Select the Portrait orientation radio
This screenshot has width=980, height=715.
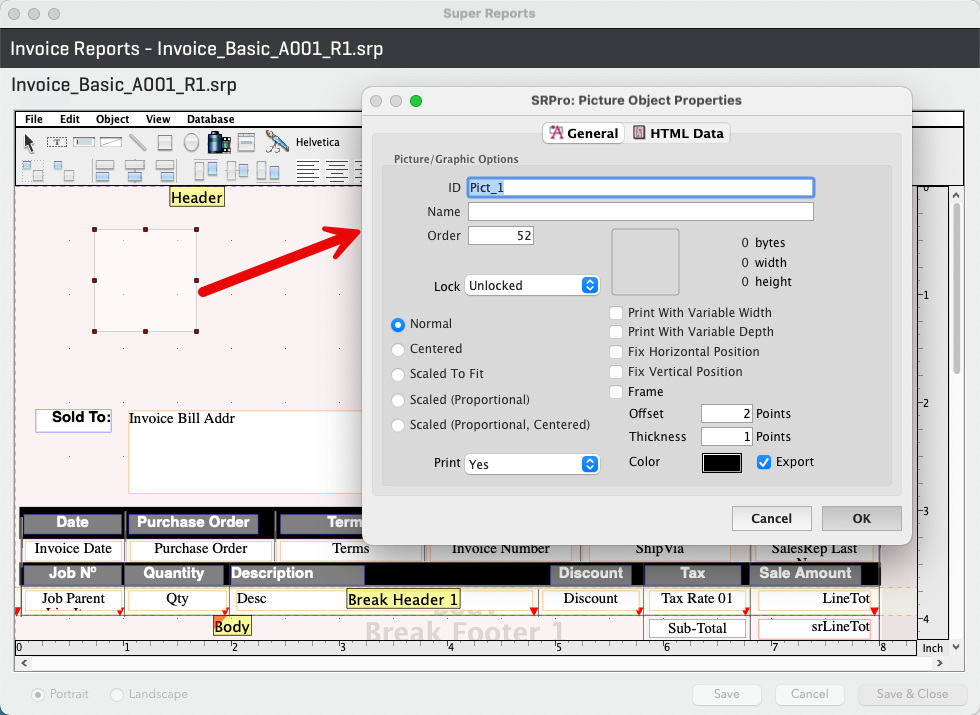38,694
